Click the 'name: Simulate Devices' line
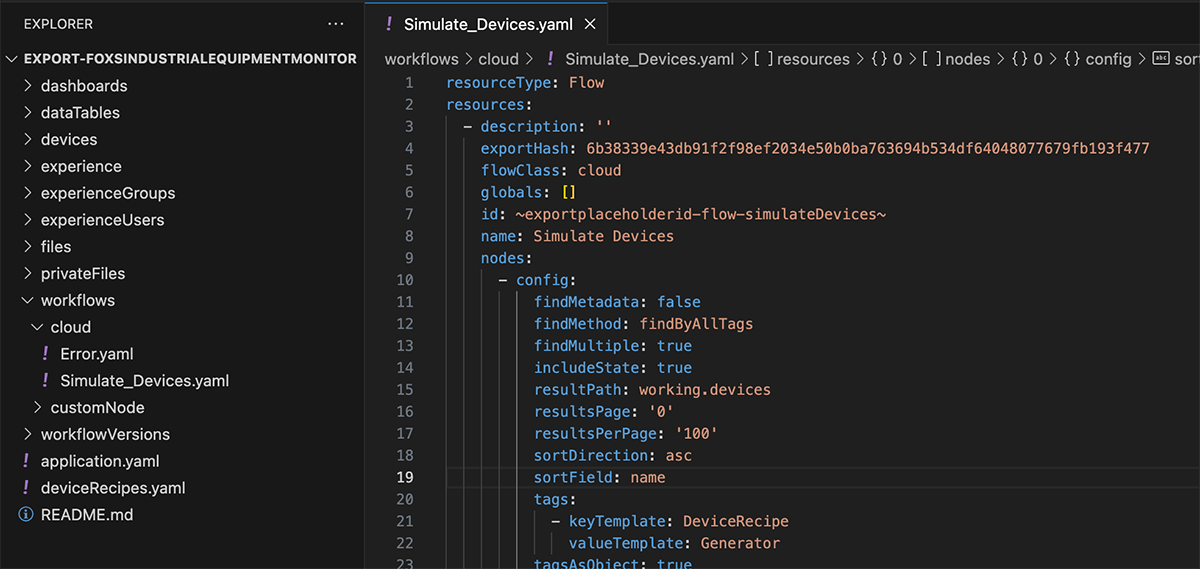Image resolution: width=1200 pixels, height=569 pixels. pos(578,236)
